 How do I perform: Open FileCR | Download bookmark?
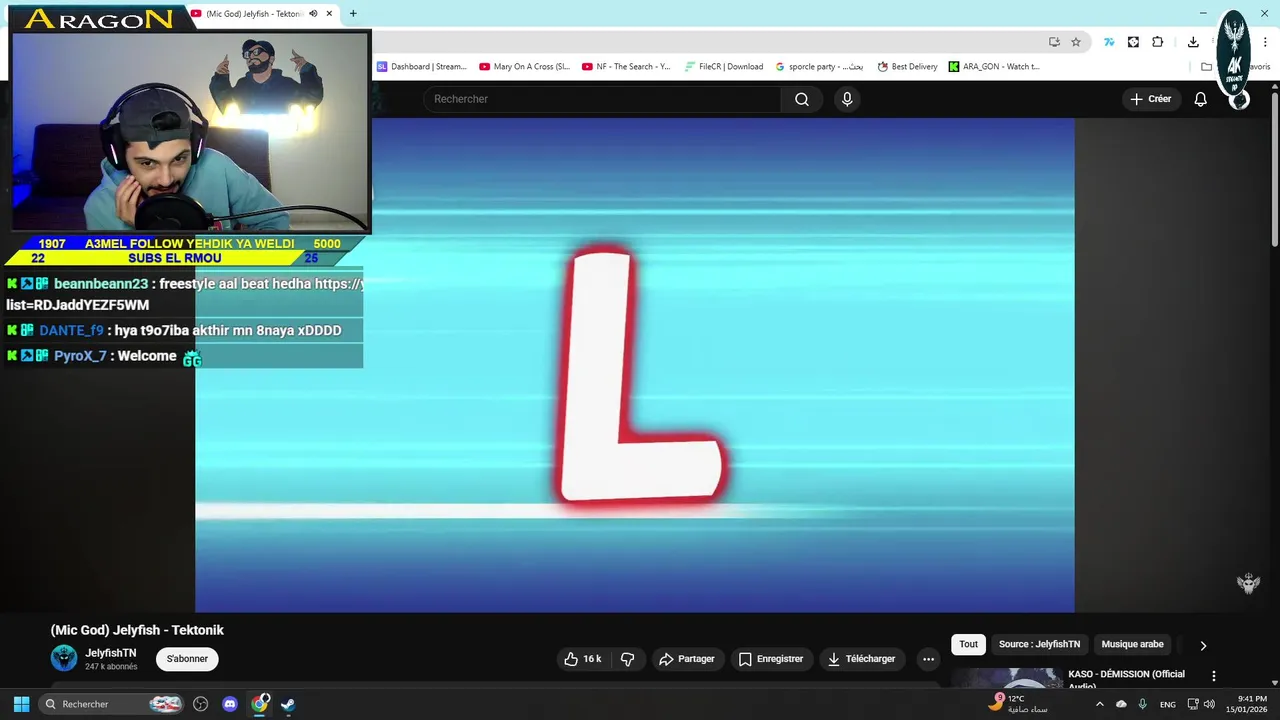tap(724, 67)
